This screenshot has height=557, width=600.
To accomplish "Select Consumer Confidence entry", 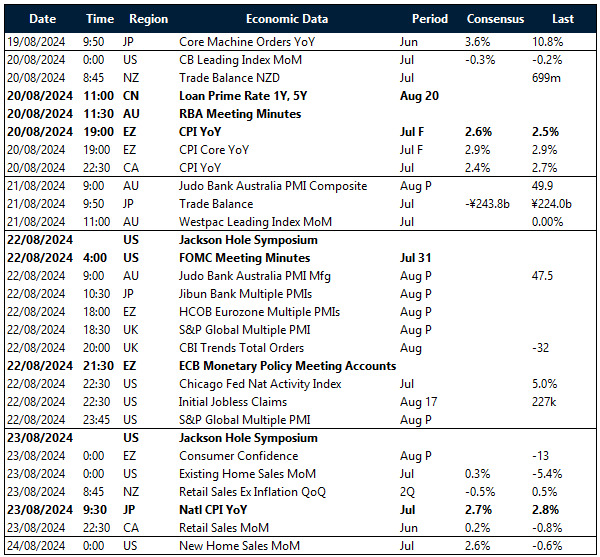I will coord(238,455).
